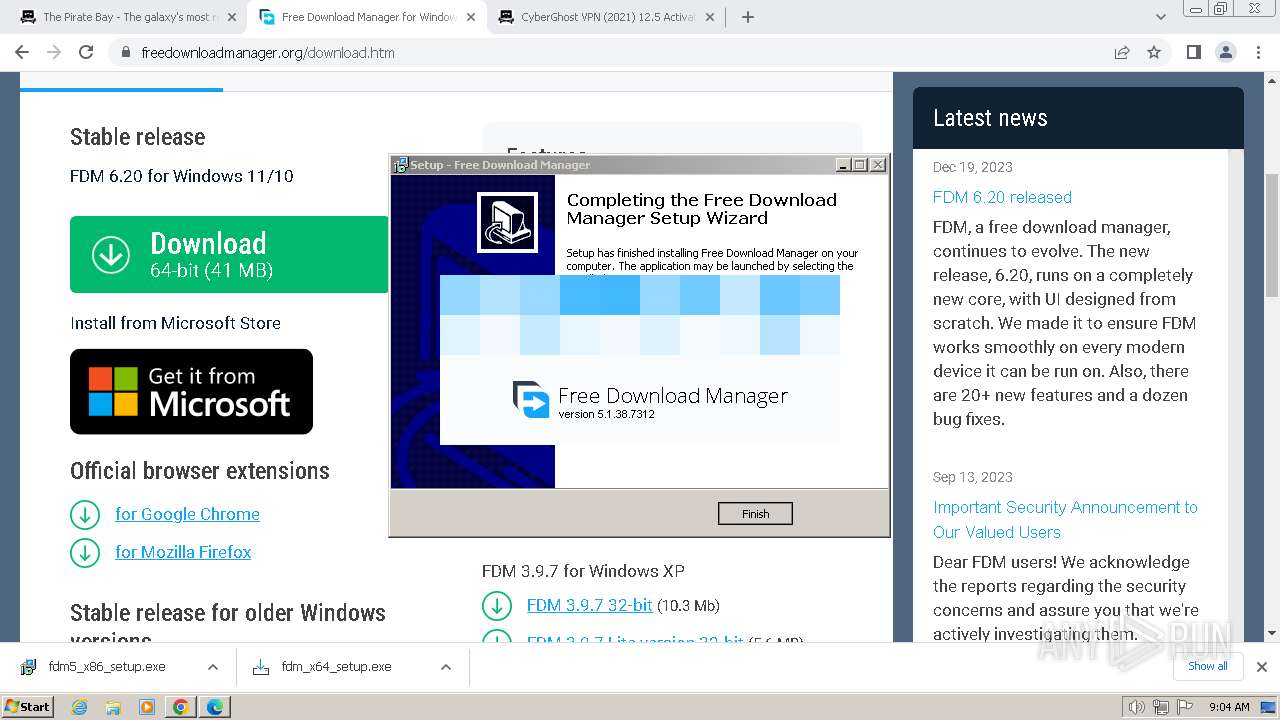Close the downloads bar
The image size is (1280, 720).
pos(1261,667)
